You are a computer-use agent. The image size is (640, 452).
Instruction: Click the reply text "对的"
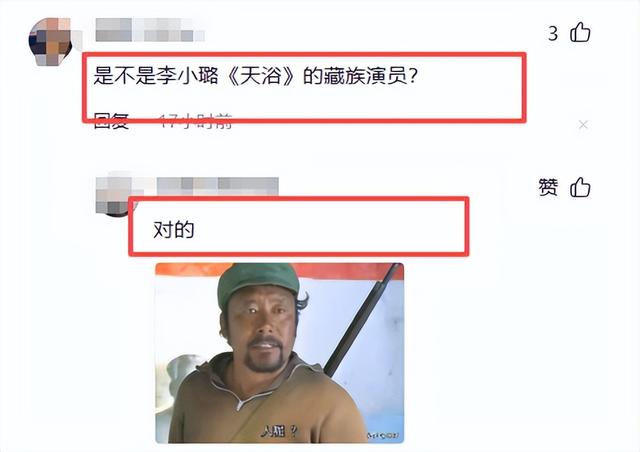click(x=173, y=229)
